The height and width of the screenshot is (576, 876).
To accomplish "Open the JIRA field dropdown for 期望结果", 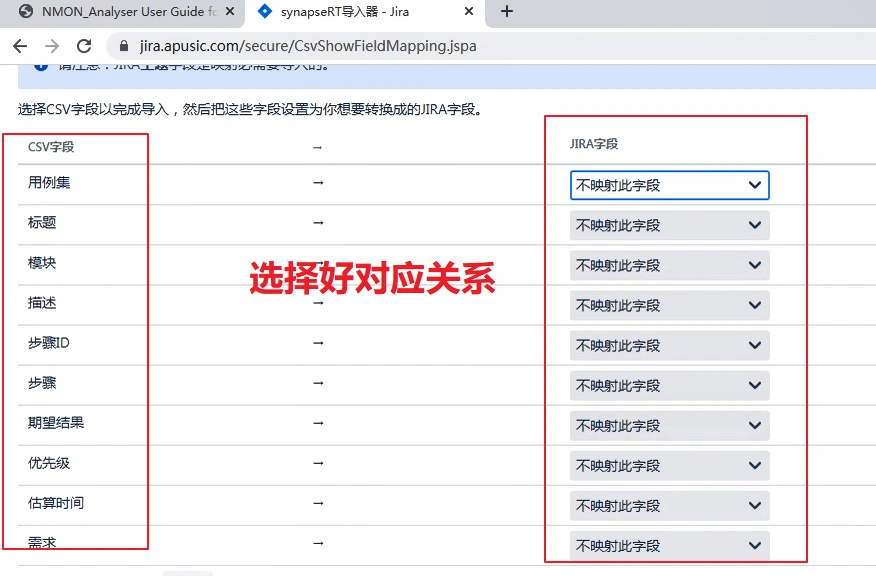I will [x=669, y=426].
